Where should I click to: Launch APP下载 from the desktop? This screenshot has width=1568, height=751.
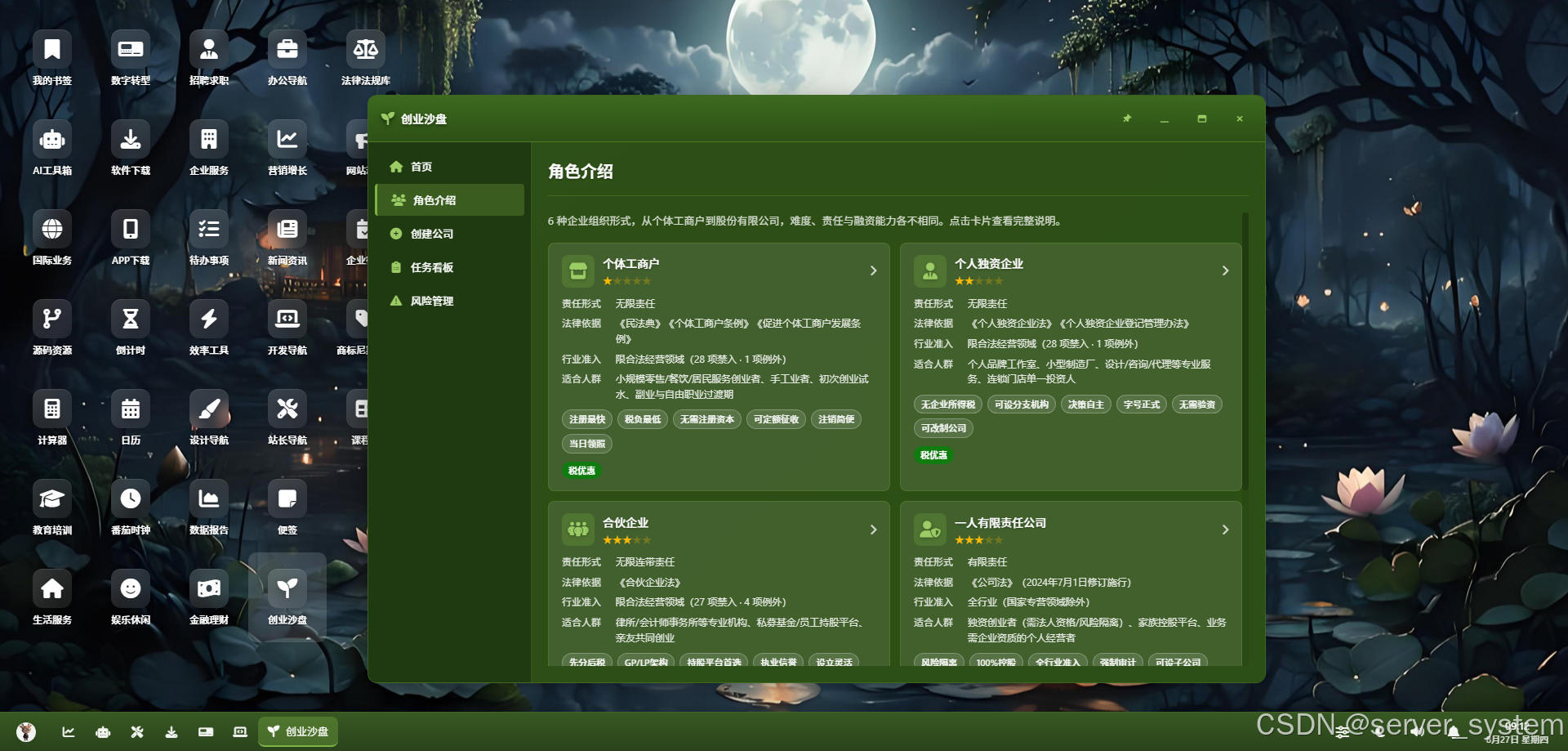pos(131,237)
